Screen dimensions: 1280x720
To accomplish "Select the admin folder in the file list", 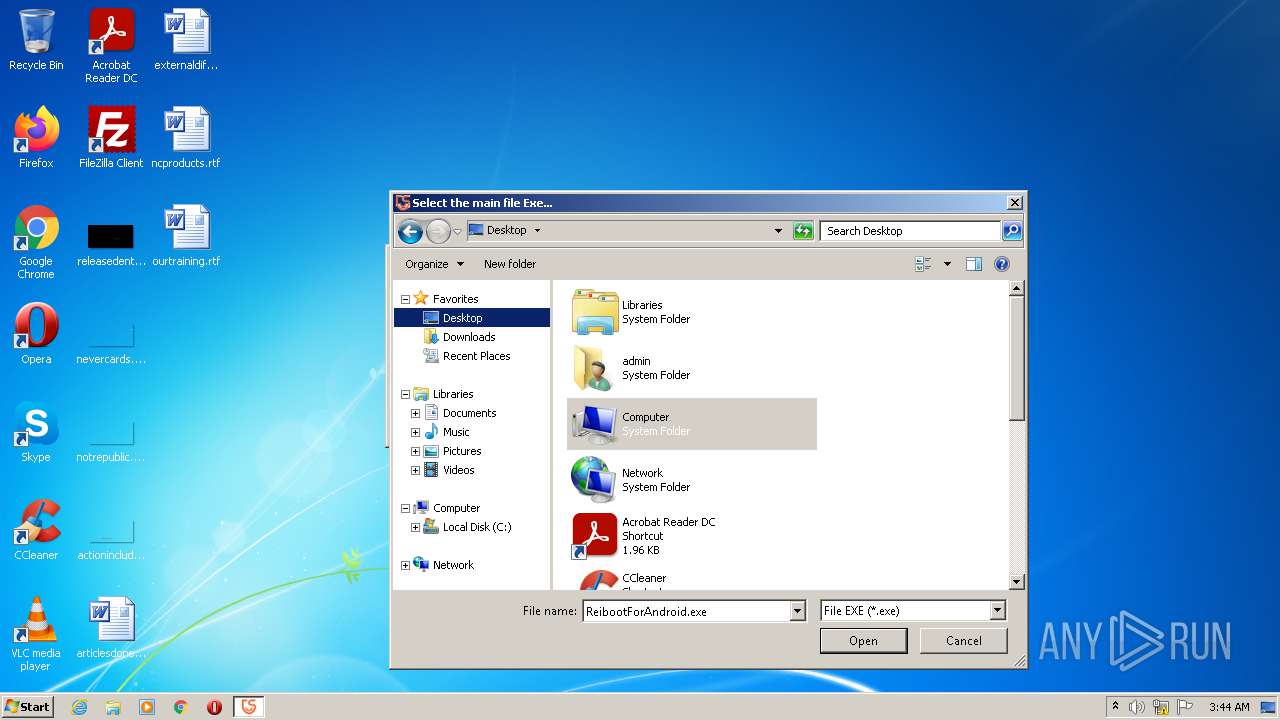I will pyautogui.click(x=692, y=368).
